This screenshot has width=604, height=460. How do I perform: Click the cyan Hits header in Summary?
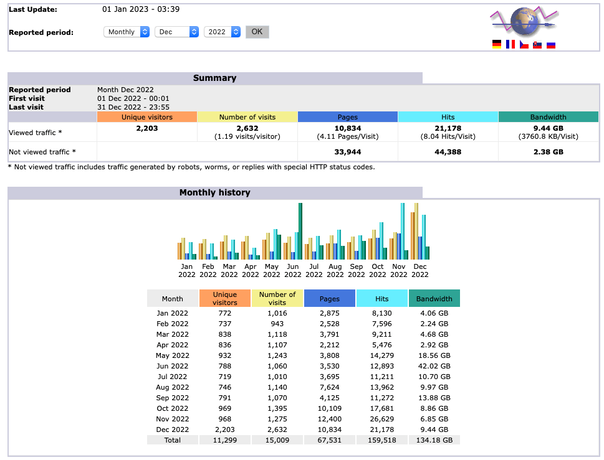[448, 117]
